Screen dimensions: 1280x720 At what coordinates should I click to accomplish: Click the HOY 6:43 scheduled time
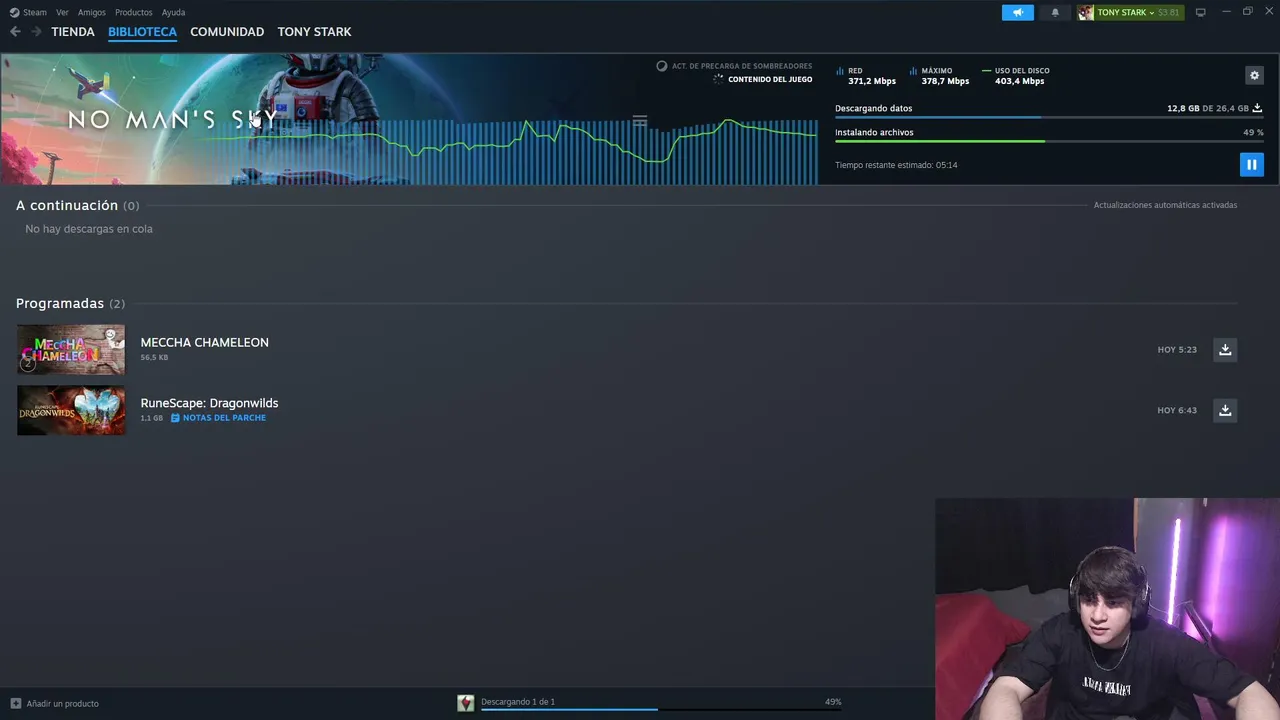[1177, 410]
